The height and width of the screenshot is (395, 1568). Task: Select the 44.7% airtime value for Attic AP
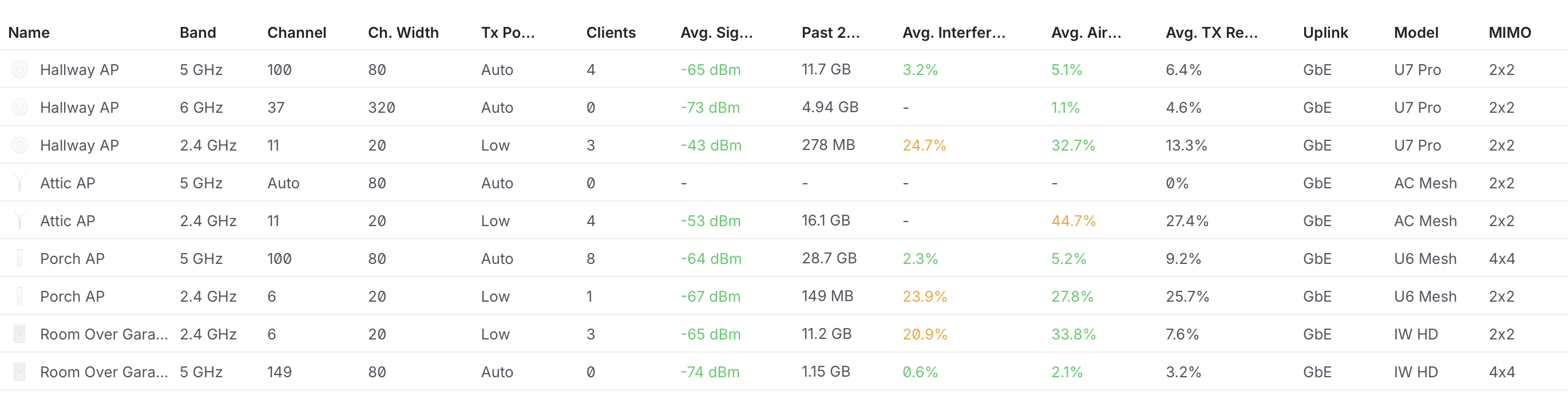pyautogui.click(x=1074, y=221)
